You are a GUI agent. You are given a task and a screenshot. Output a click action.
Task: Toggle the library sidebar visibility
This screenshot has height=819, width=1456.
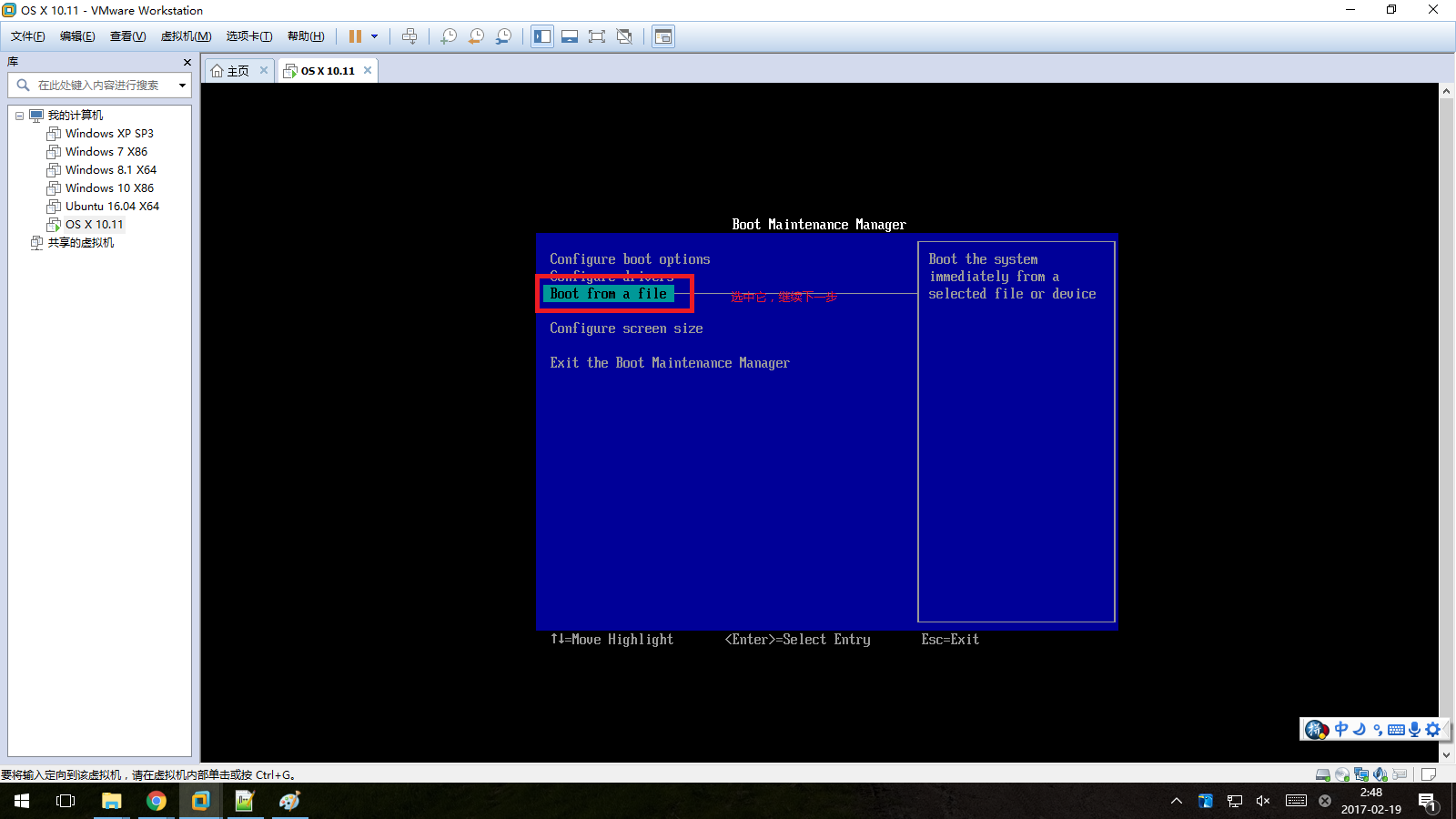(x=541, y=36)
